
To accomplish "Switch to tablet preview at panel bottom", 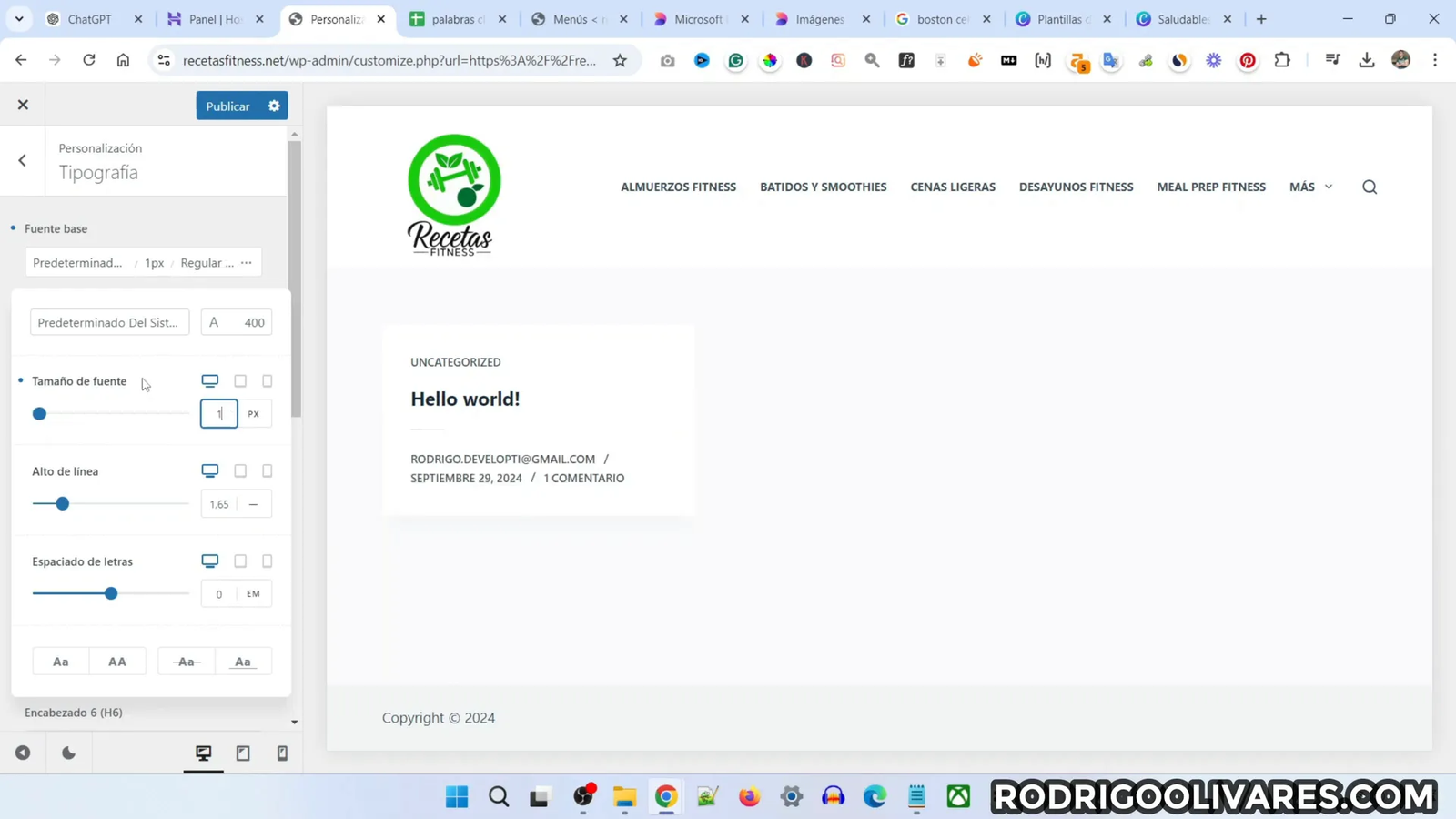I will [243, 753].
